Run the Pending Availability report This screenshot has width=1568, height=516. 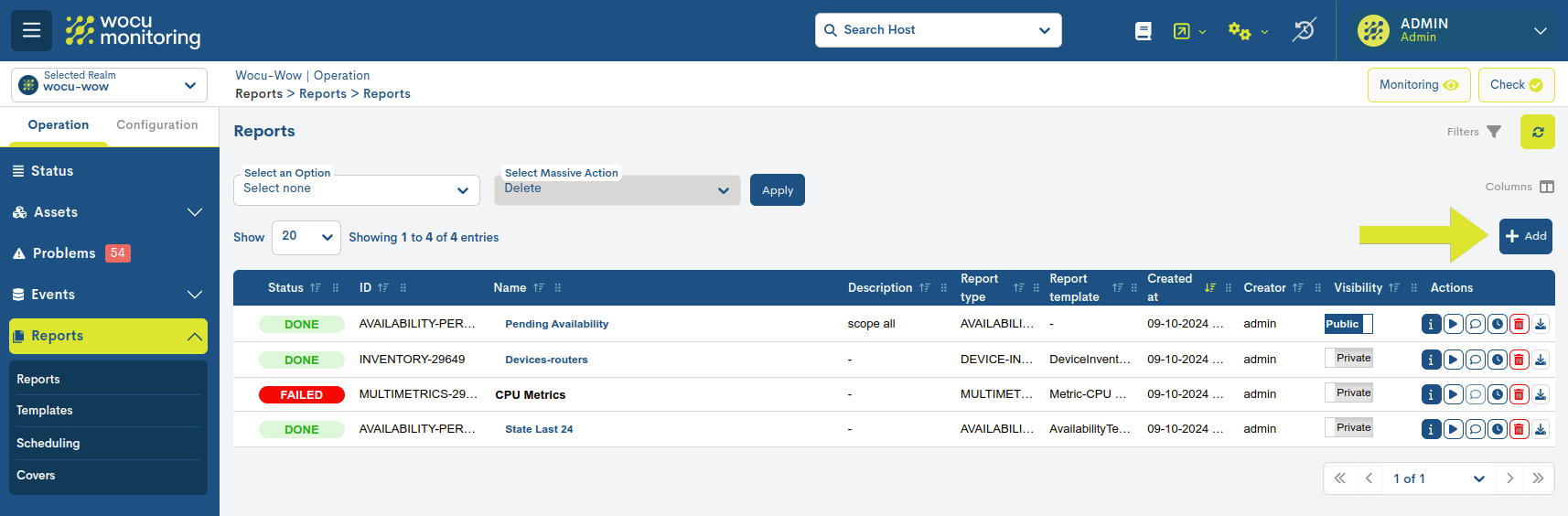[1453, 324]
